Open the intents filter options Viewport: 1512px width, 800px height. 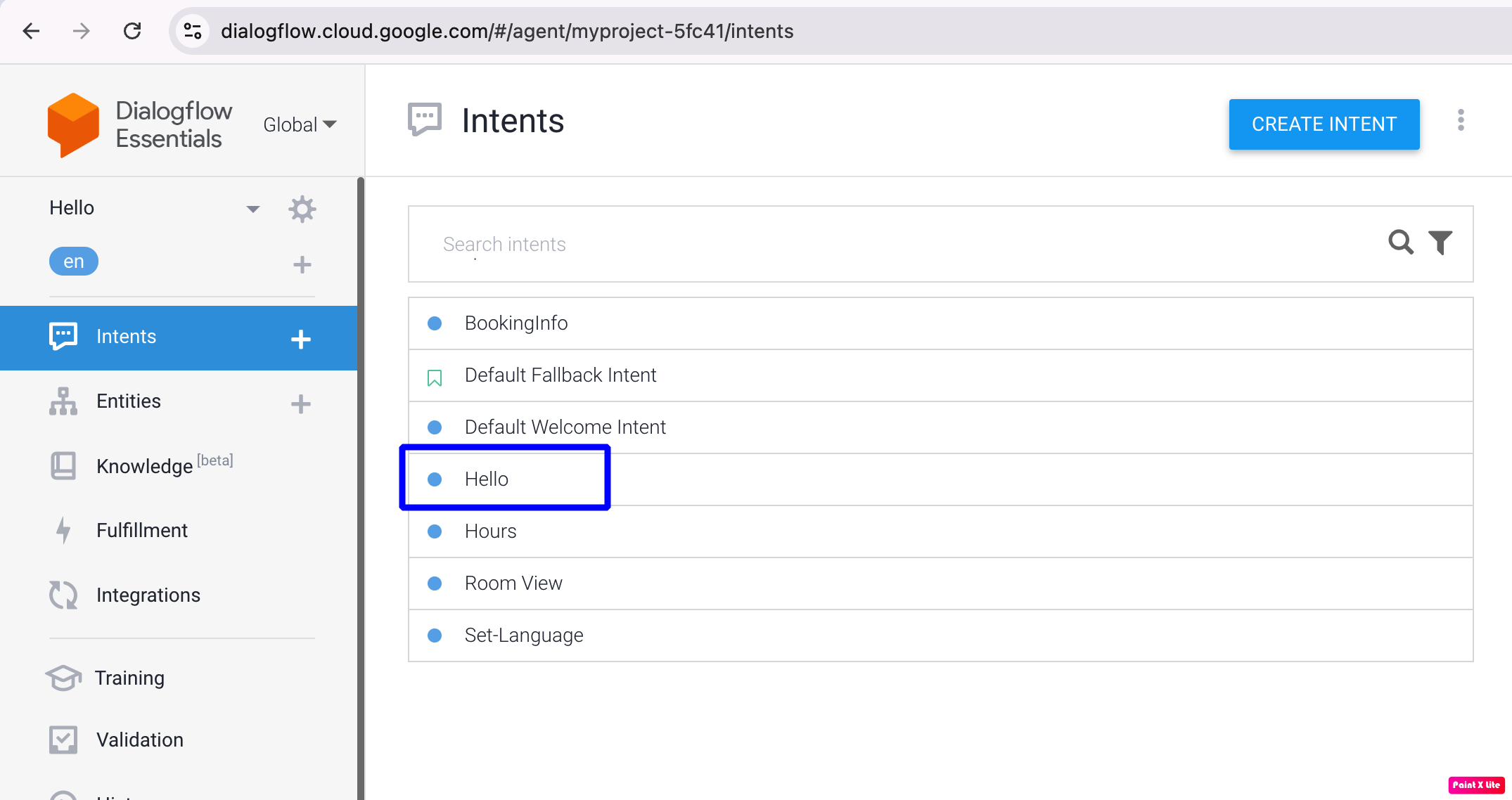(1440, 243)
